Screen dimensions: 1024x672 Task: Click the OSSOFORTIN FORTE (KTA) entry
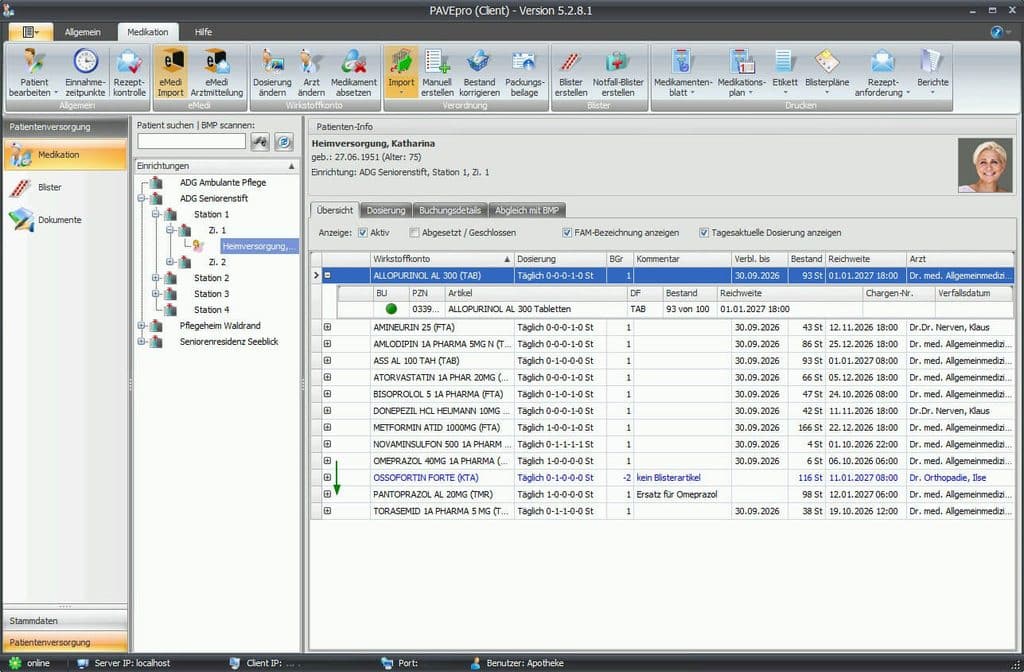(426, 477)
